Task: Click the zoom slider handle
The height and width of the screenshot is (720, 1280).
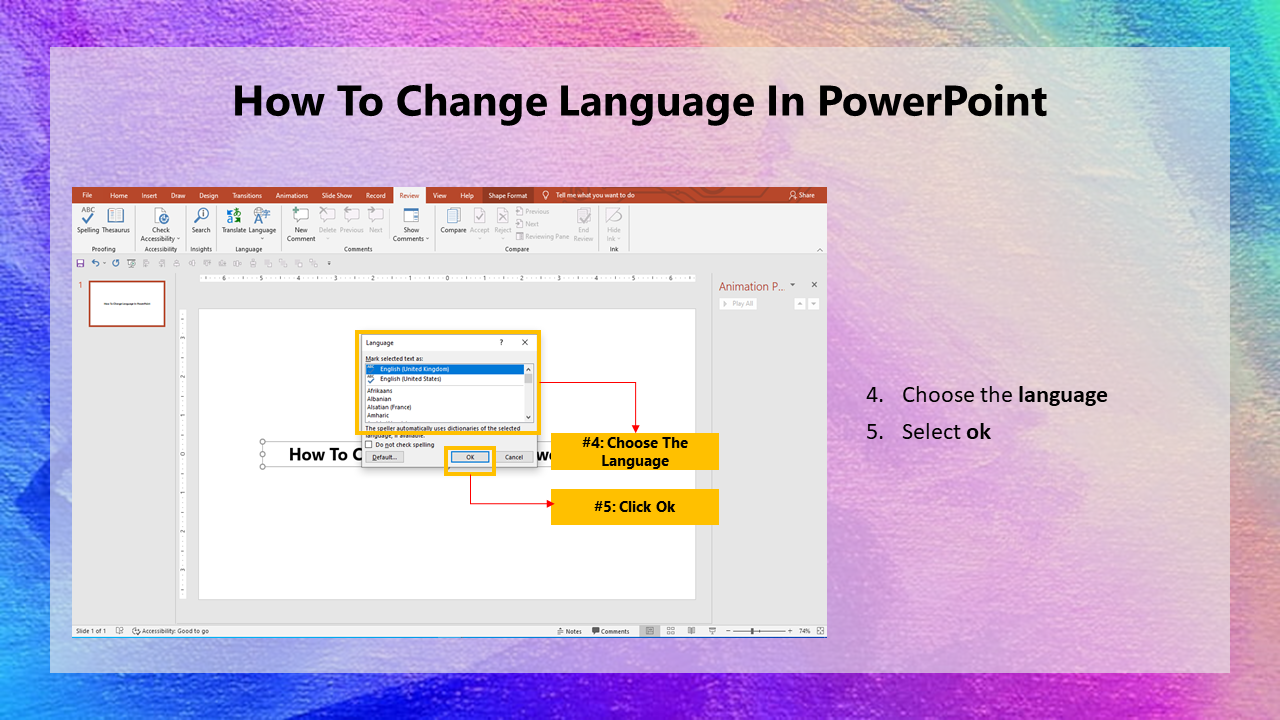Action: pos(752,631)
